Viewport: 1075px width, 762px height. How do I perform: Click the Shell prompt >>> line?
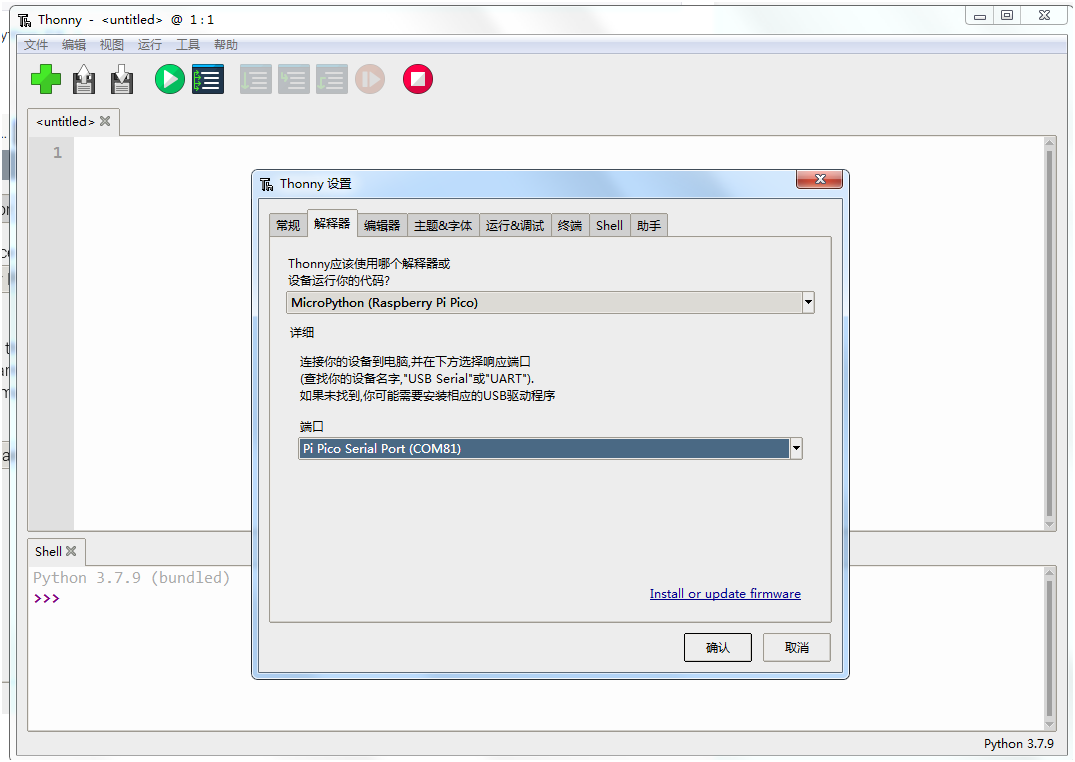tap(47, 598)
